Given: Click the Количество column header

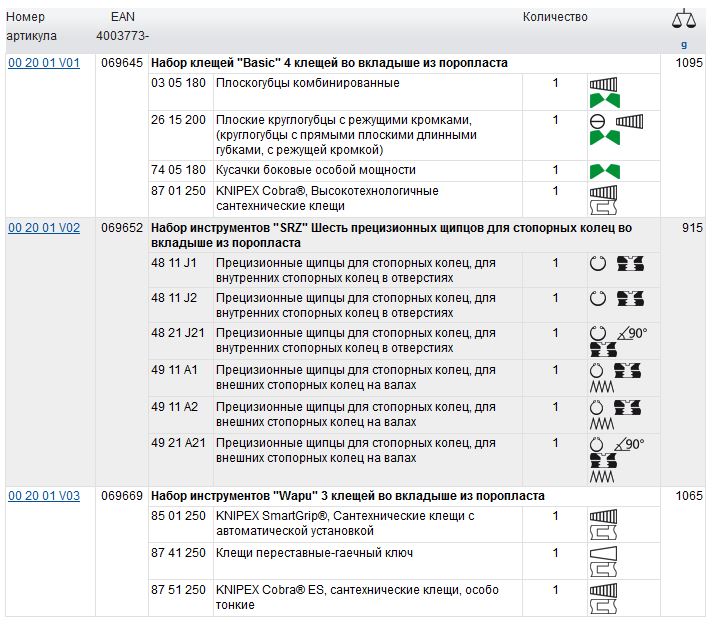Looking at the screenshot, I should tap(555, 17).
